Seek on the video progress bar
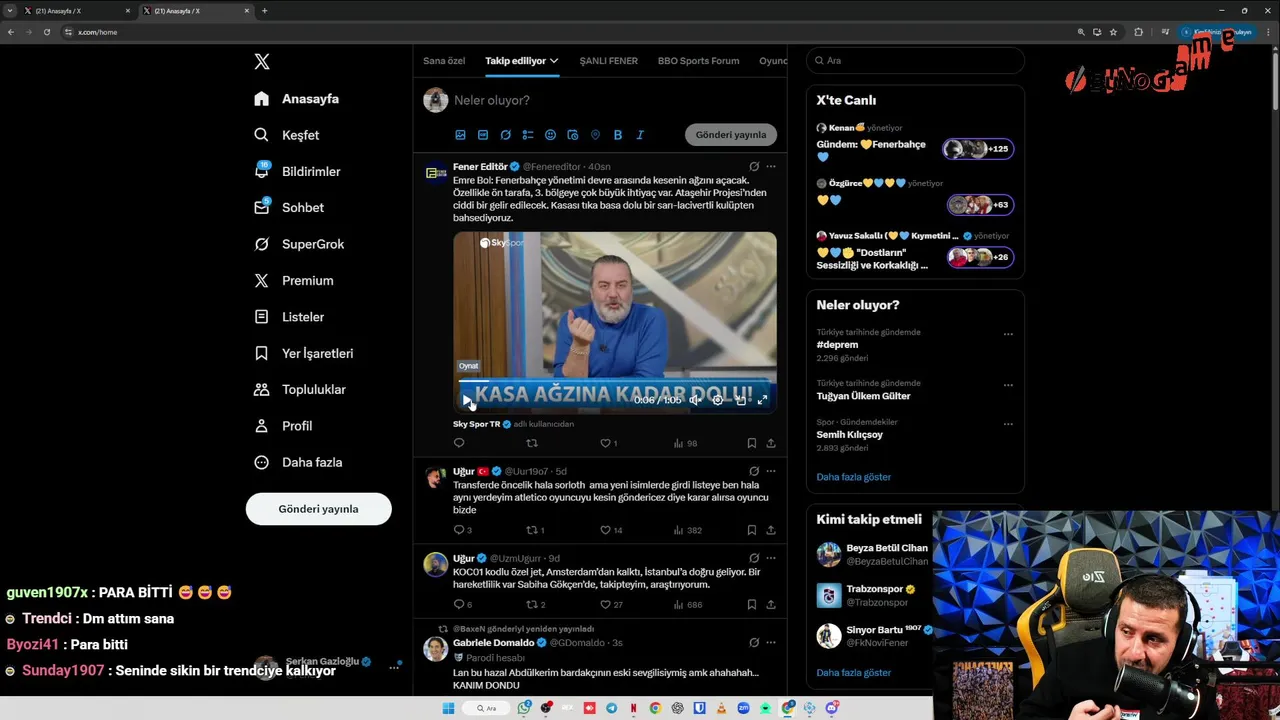1280x720 pixels. (615, 381)
